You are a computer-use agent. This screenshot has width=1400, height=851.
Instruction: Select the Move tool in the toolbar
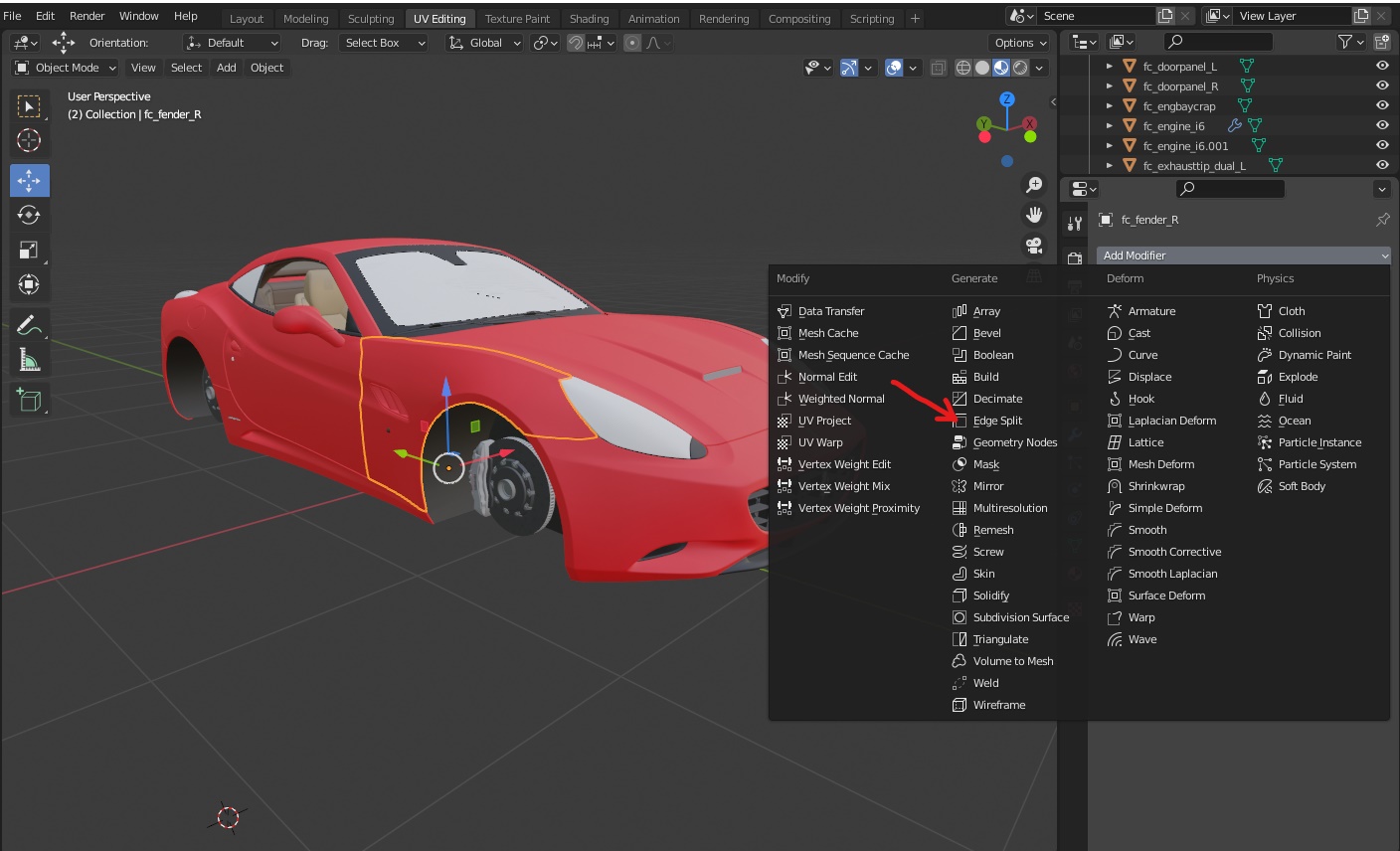(x=29, y=180)
